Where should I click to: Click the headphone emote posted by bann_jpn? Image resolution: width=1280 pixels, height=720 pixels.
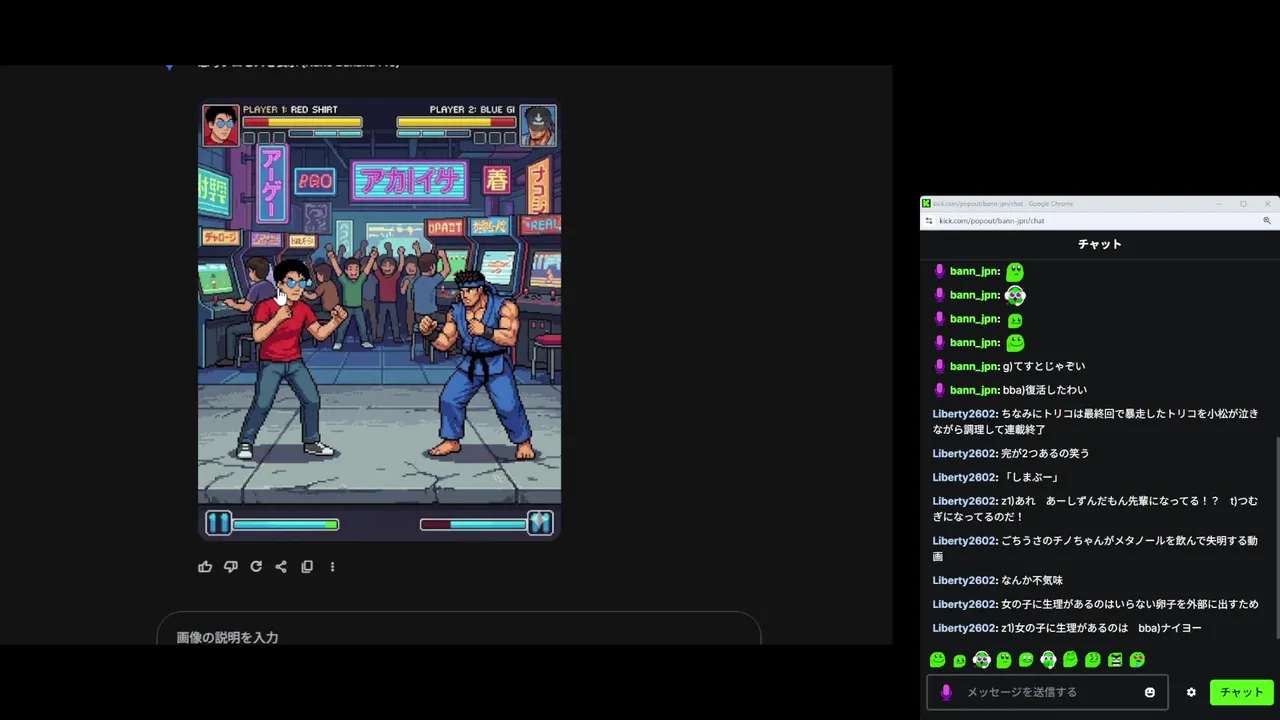click(x=1015, y=295)
